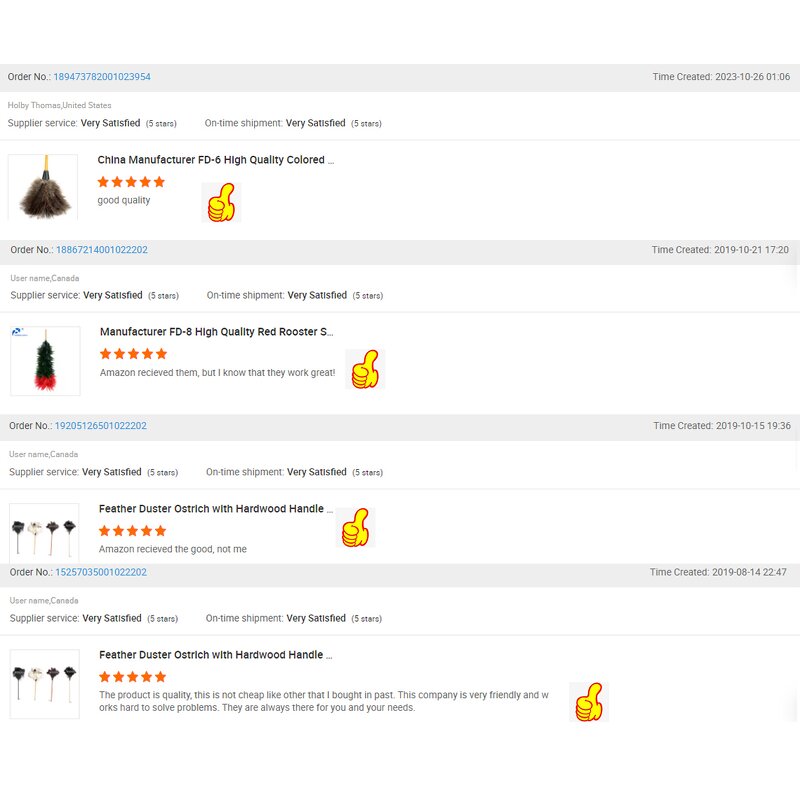Click five-star rating under FD-8 Red Rooster
Screen dimensions: 800x800
tap(133, 354)
